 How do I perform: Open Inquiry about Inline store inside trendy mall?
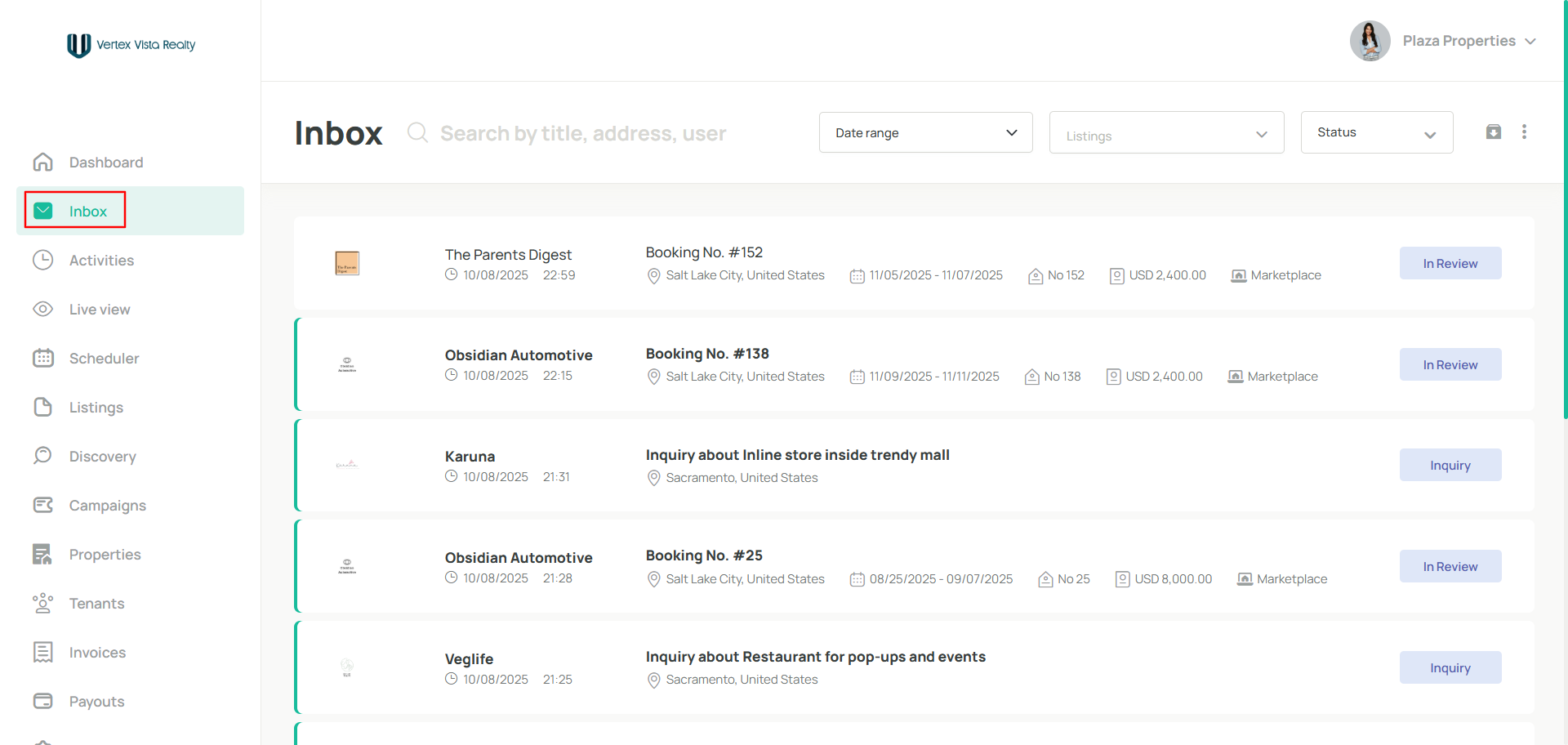pos(797,455)
